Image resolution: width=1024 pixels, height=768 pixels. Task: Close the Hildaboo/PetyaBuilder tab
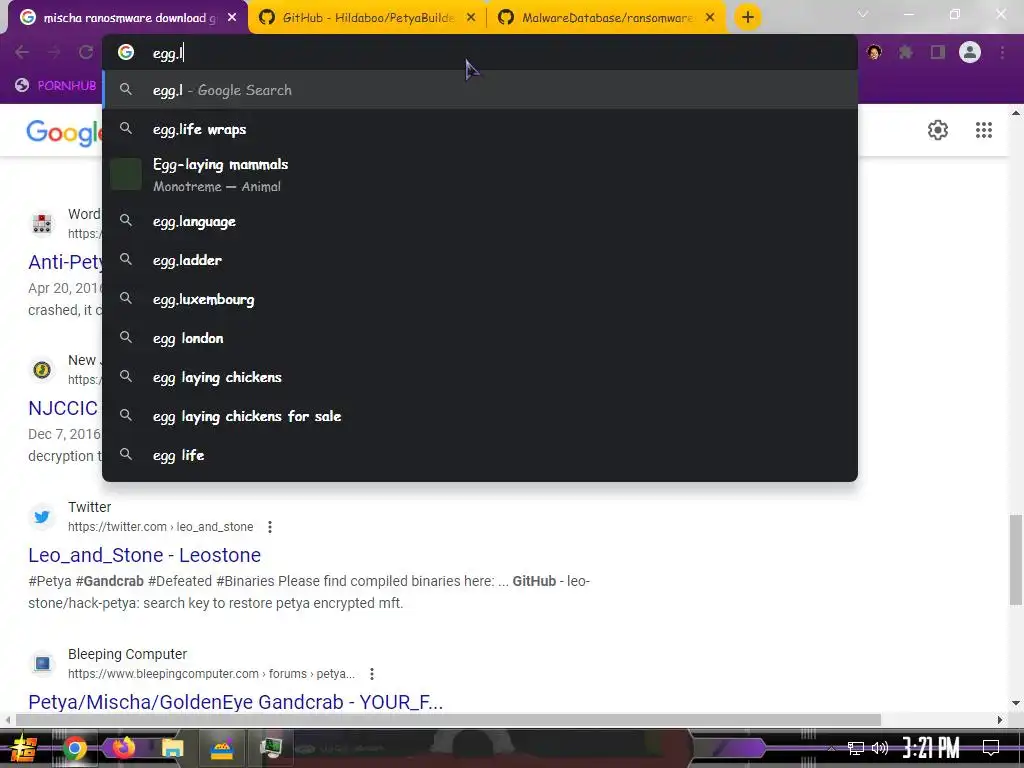click(471, 18)
